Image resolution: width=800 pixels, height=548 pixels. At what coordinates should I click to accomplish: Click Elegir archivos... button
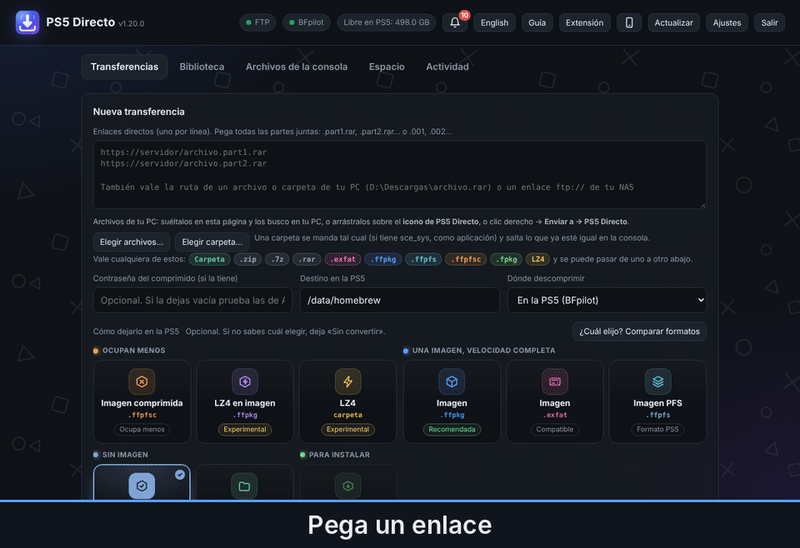tap(132, 242)
